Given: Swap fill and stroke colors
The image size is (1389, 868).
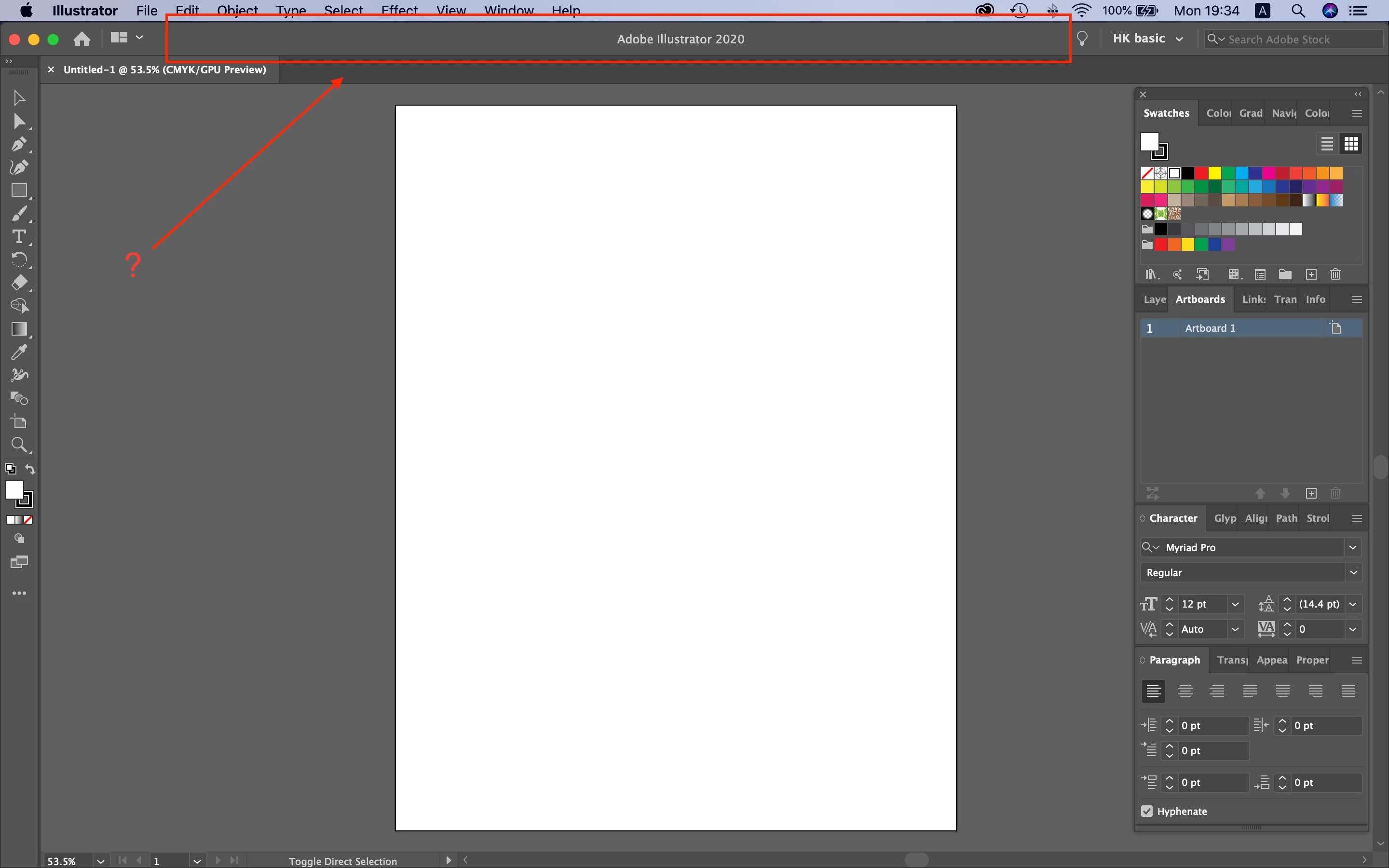Looking at the screenshot, I should [x=30, y=469].
